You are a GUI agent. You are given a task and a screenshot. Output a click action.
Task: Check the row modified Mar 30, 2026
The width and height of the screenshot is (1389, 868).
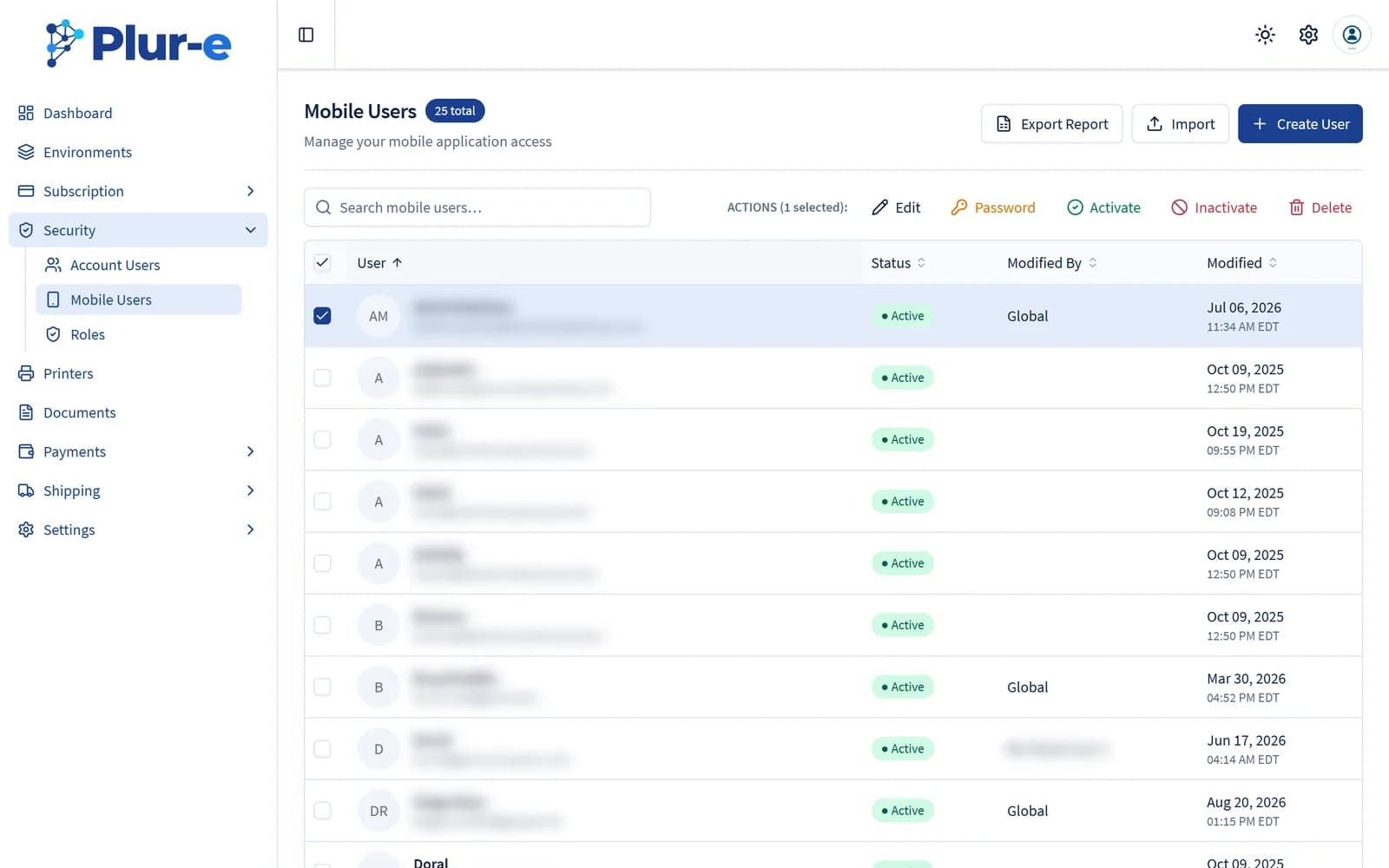[322, 687]
